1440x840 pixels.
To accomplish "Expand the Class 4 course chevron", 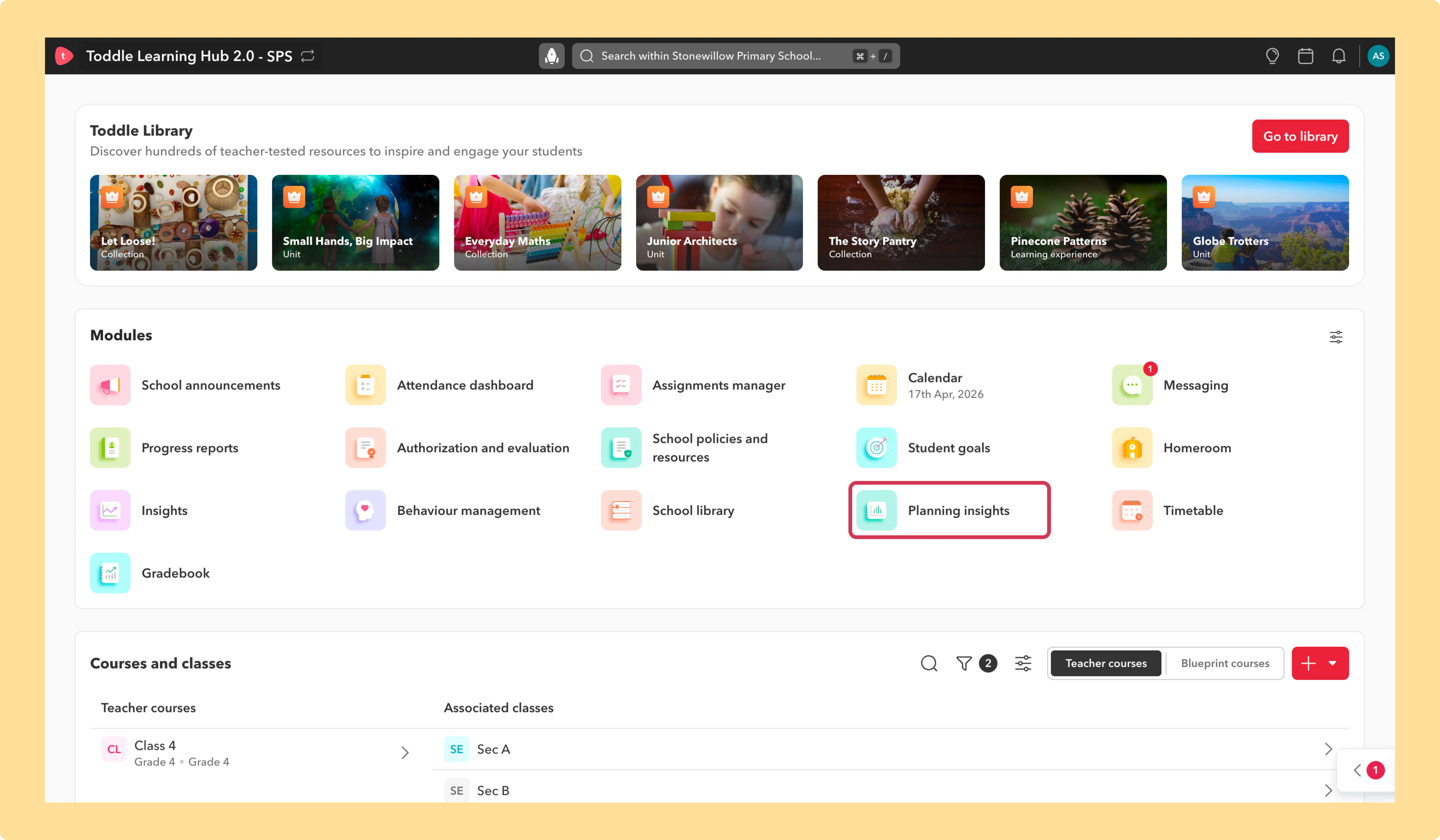I will 405,753.
